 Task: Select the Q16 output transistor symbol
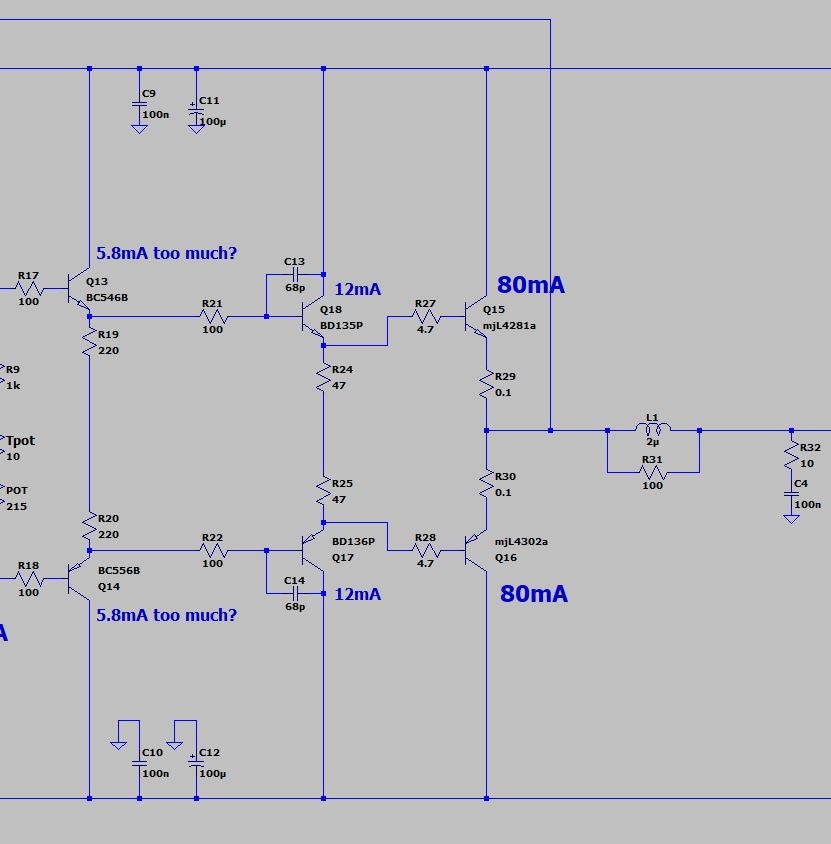pyautogui.click(x=476, y=550)
